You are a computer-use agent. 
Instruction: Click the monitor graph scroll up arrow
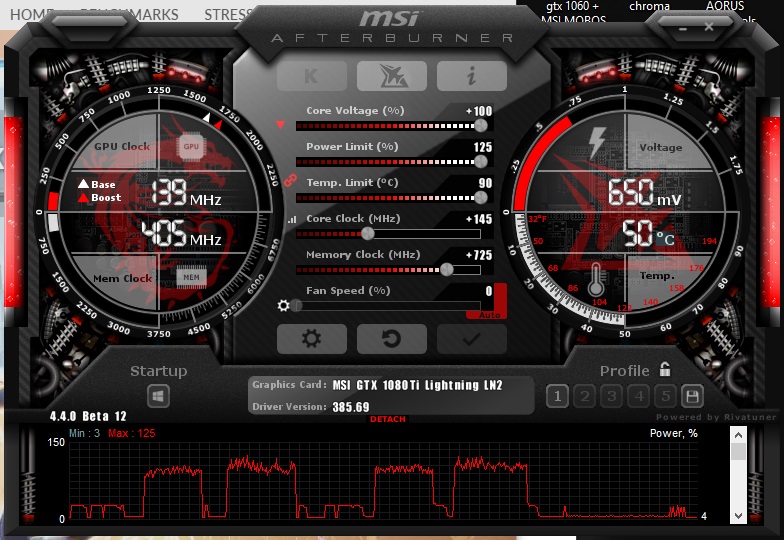tap(738, 434)
